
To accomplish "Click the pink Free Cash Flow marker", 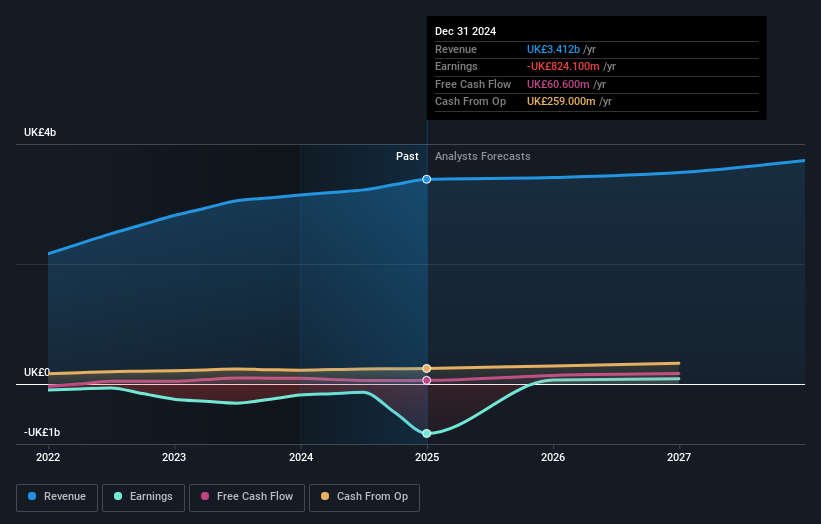I will pos(427,381).
